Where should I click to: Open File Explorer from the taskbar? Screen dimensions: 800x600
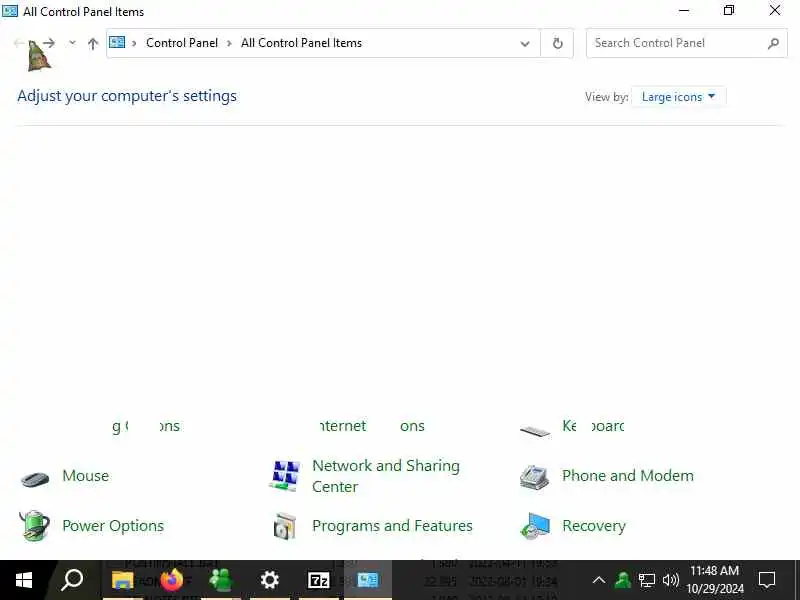tap(122, 580)
